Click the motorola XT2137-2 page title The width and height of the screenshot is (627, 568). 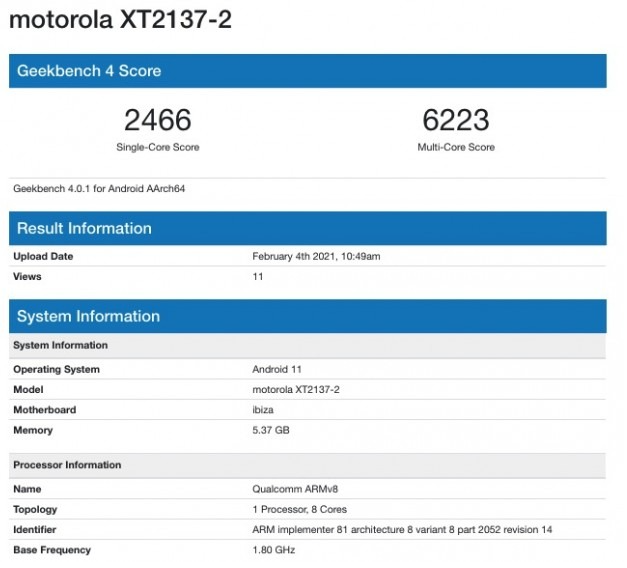pos(121,20)
